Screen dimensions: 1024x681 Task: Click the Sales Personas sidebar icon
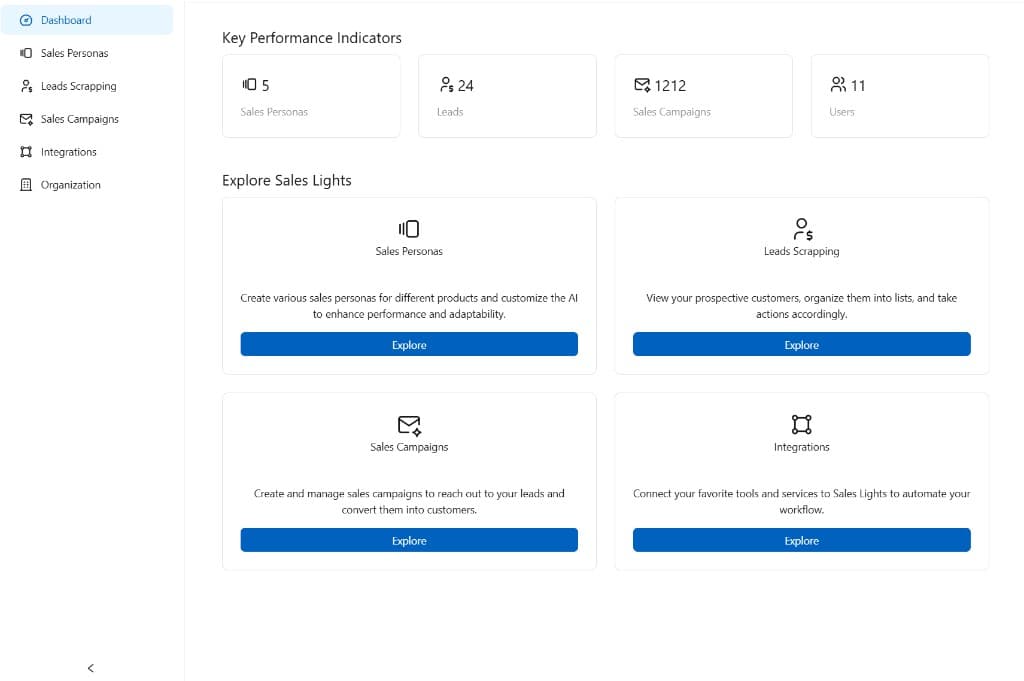(x=27, y=53)
